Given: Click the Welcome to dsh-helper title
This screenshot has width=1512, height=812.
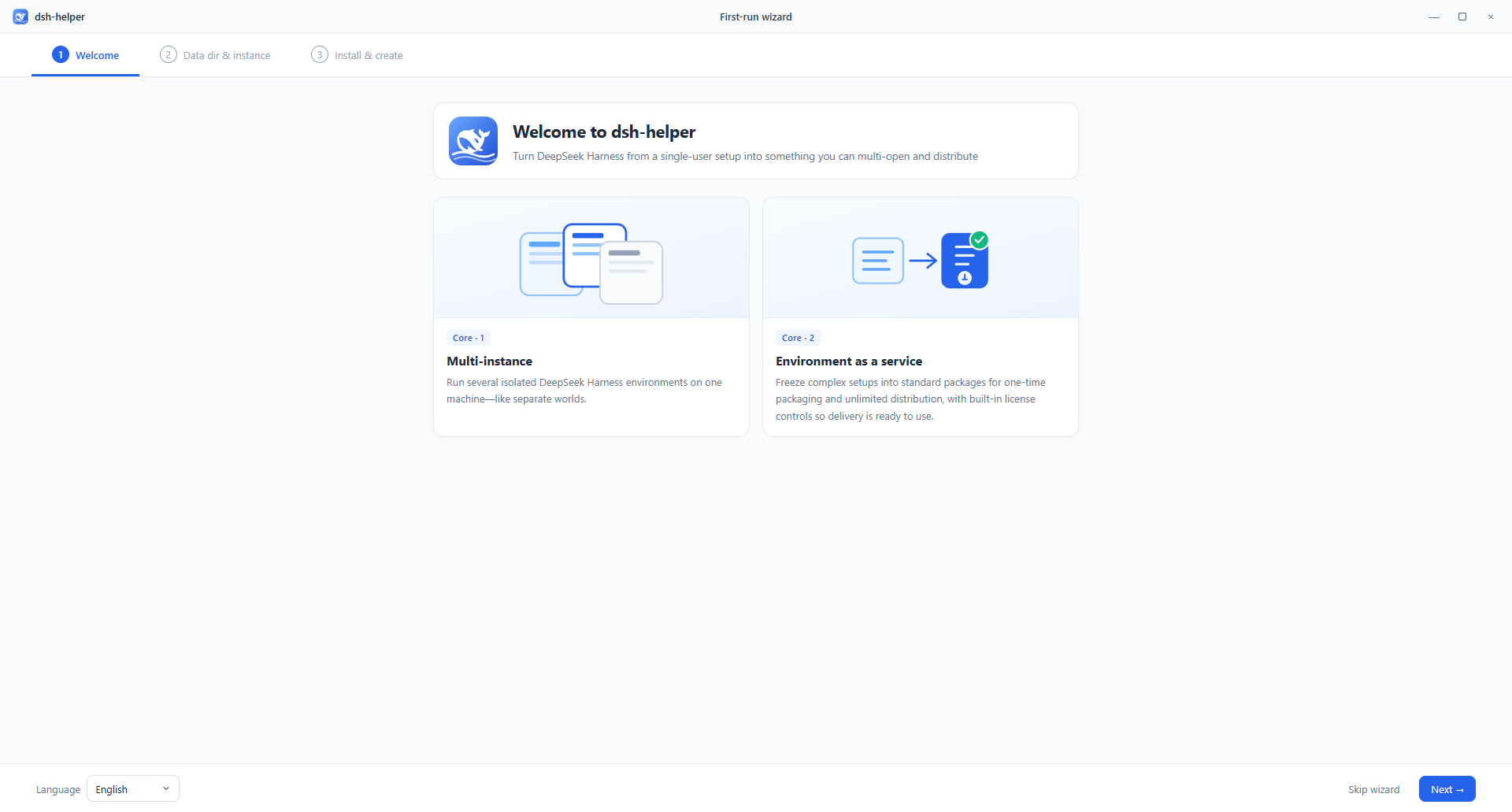Looking at the screenshot, I should [x=604, y=132].
